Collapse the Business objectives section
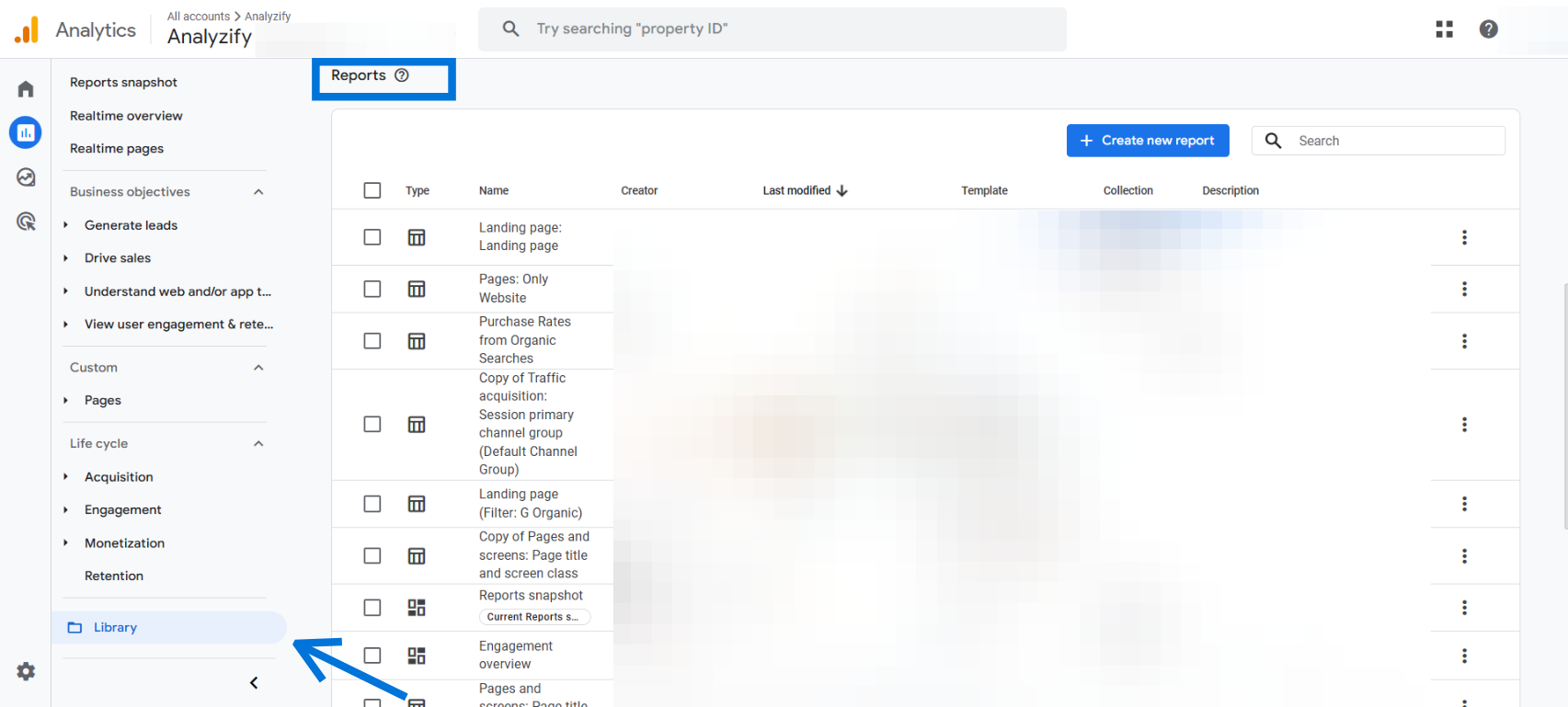The image size is (1568, 707). pos(258,192)
